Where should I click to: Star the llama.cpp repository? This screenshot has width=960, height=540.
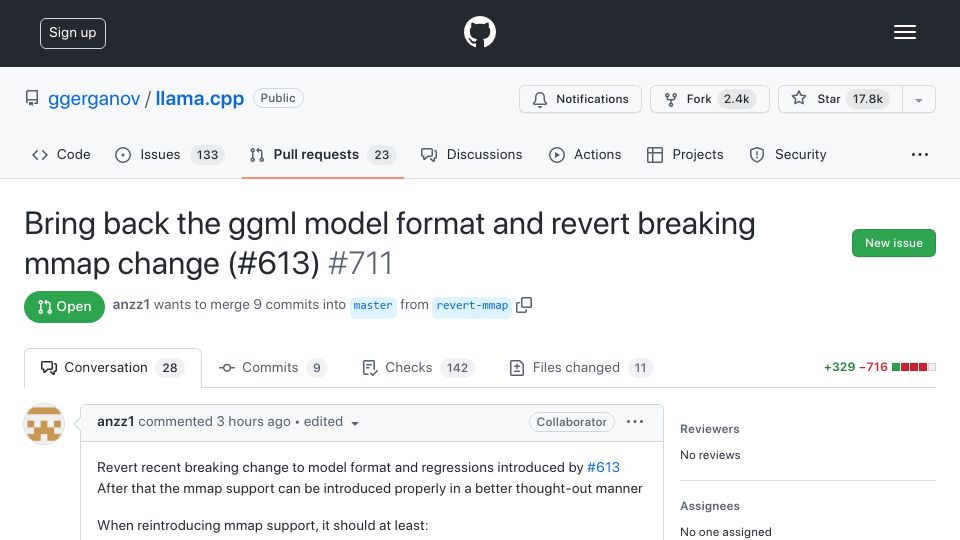tap(840, 99)
